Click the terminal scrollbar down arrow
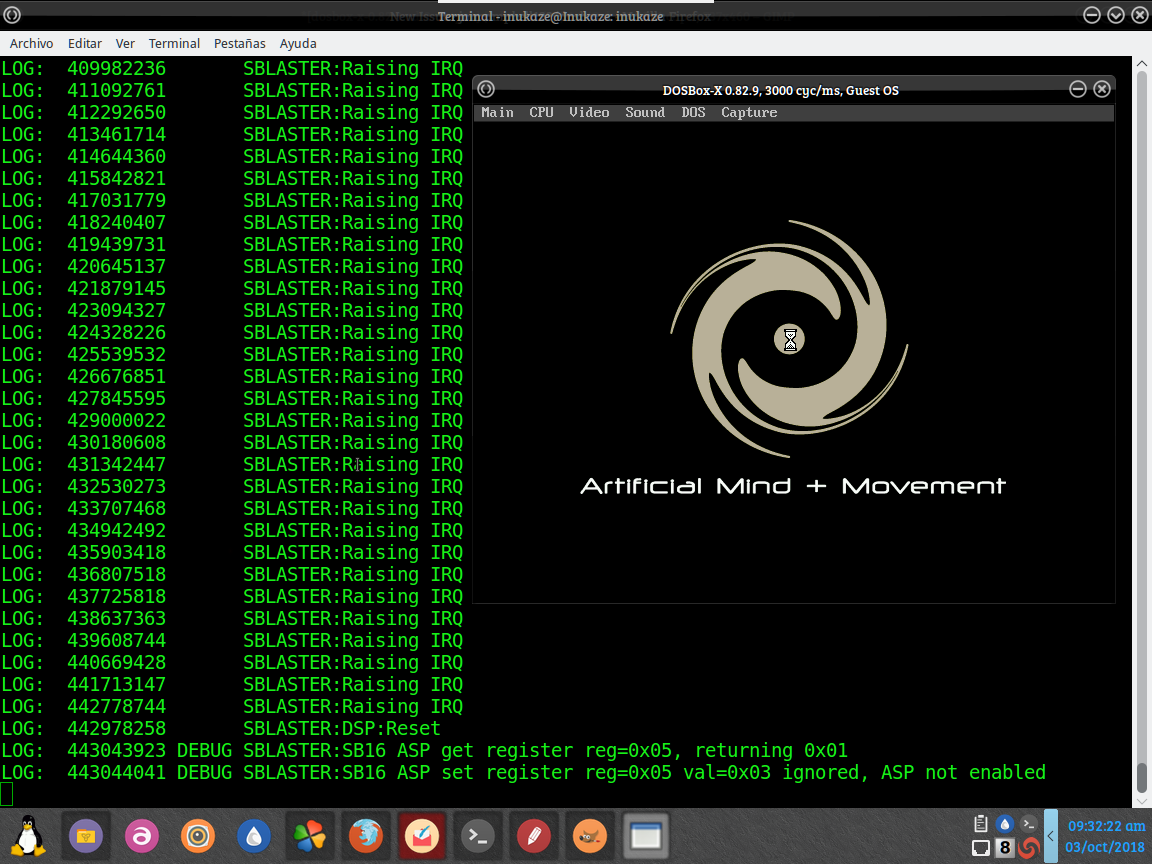Viewport: 1152px width, 864px height. pos(1142,801)
